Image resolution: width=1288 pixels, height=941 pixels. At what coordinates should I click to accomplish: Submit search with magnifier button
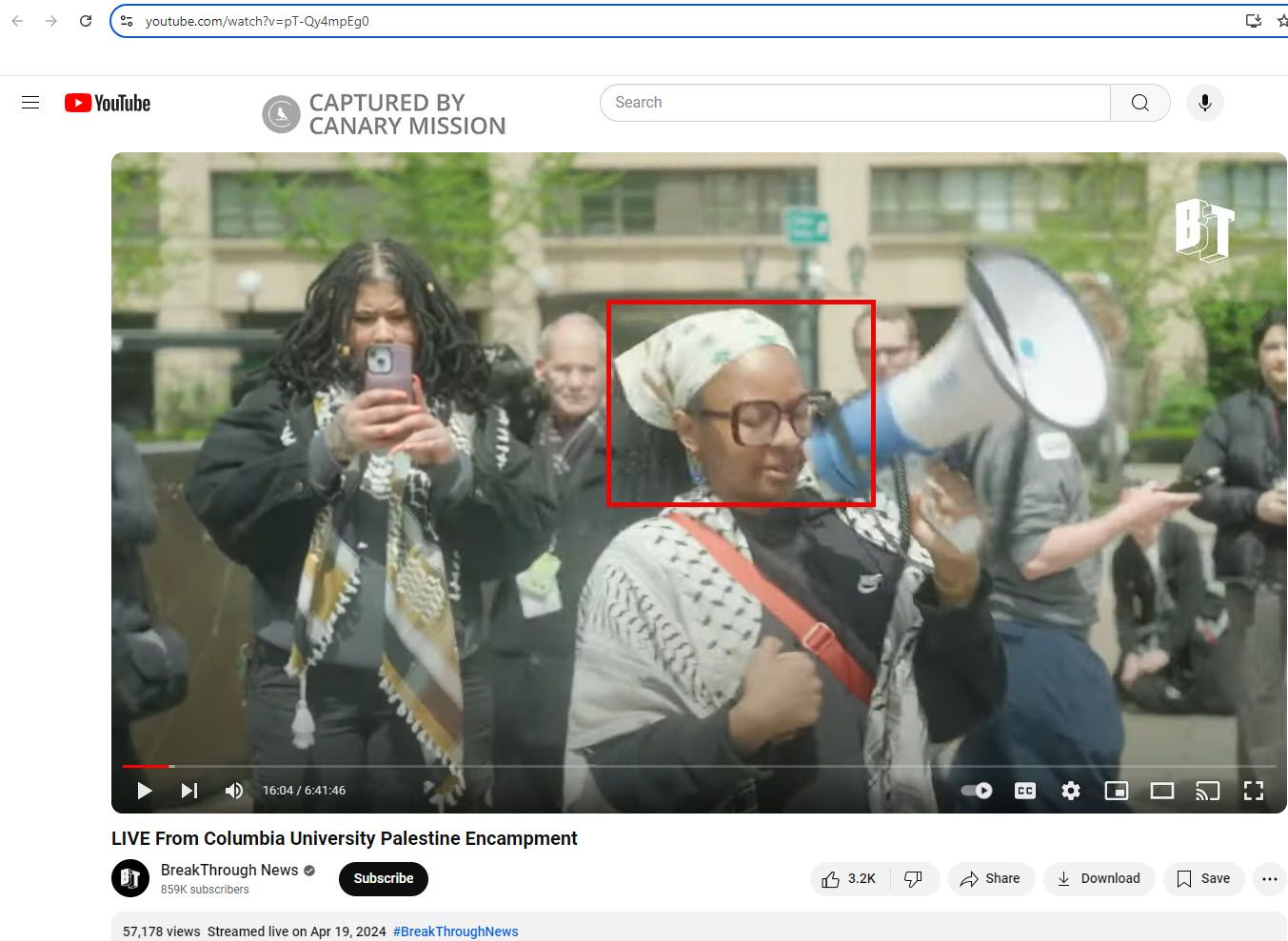click(x=1139, y=103)
